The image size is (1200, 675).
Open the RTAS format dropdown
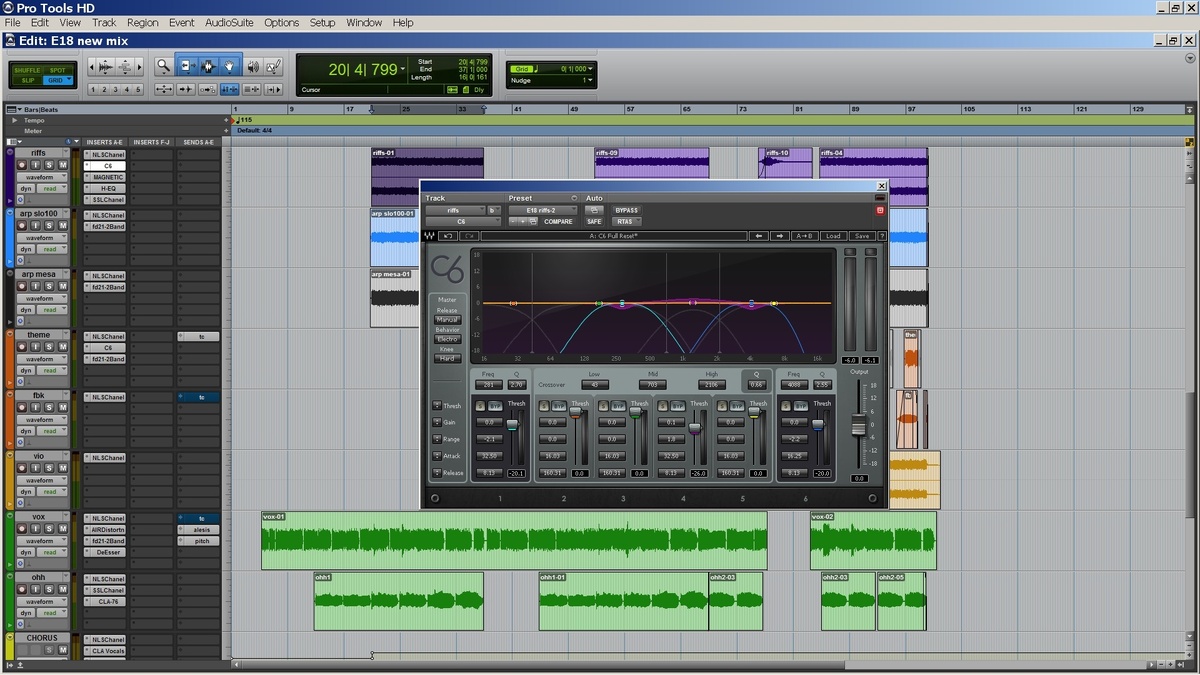(626, 221)
